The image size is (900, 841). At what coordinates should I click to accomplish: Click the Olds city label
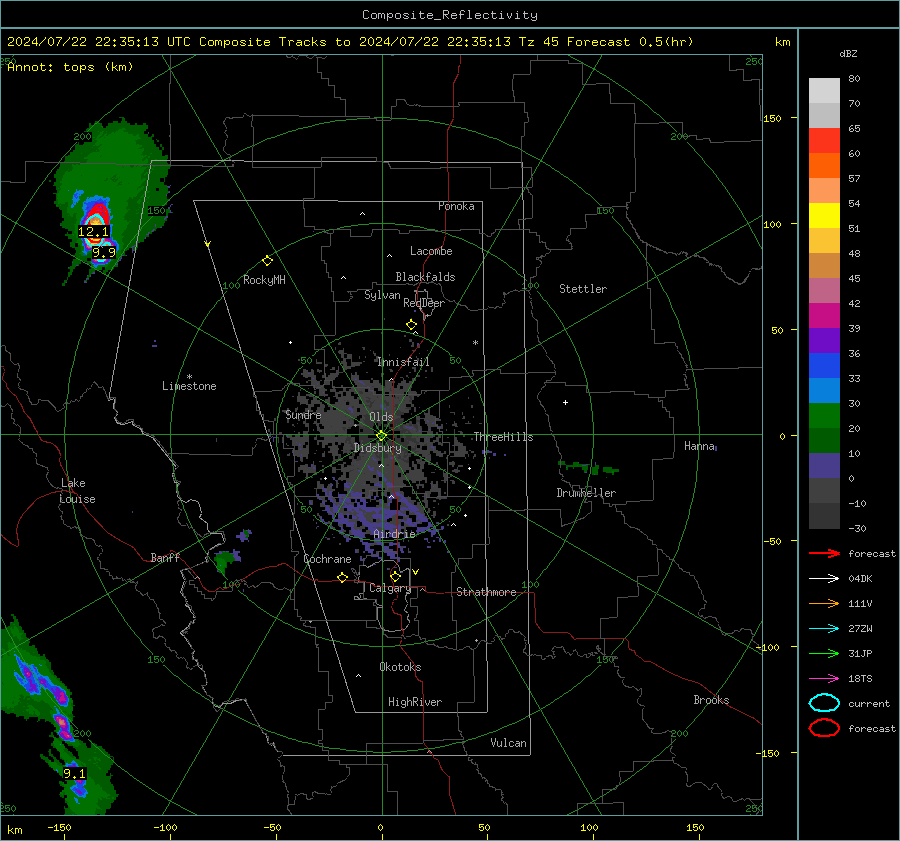[x=381, y=417]
